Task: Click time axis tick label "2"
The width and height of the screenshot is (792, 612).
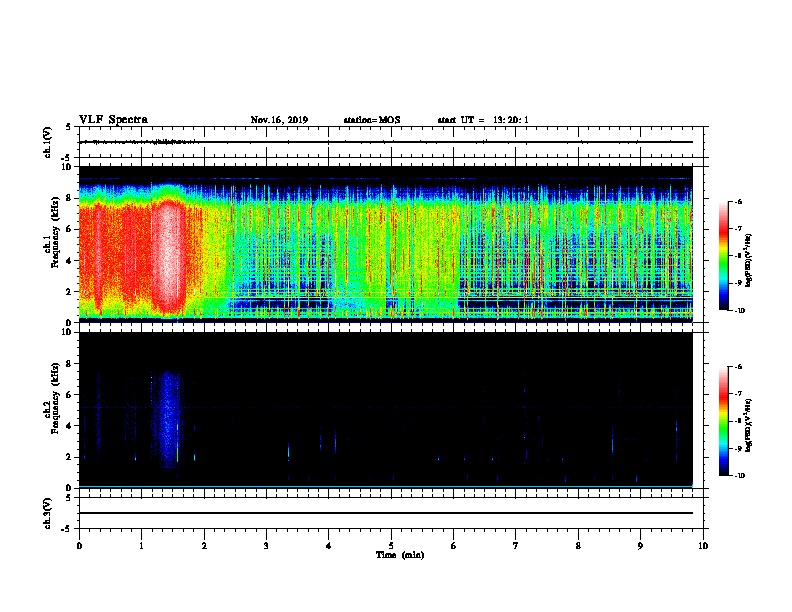Action: (204, 546)
